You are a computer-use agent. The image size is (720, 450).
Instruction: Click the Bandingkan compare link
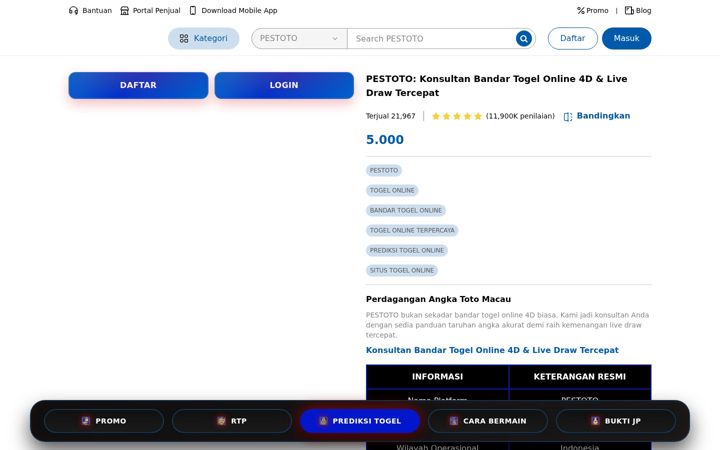[597, 116]
